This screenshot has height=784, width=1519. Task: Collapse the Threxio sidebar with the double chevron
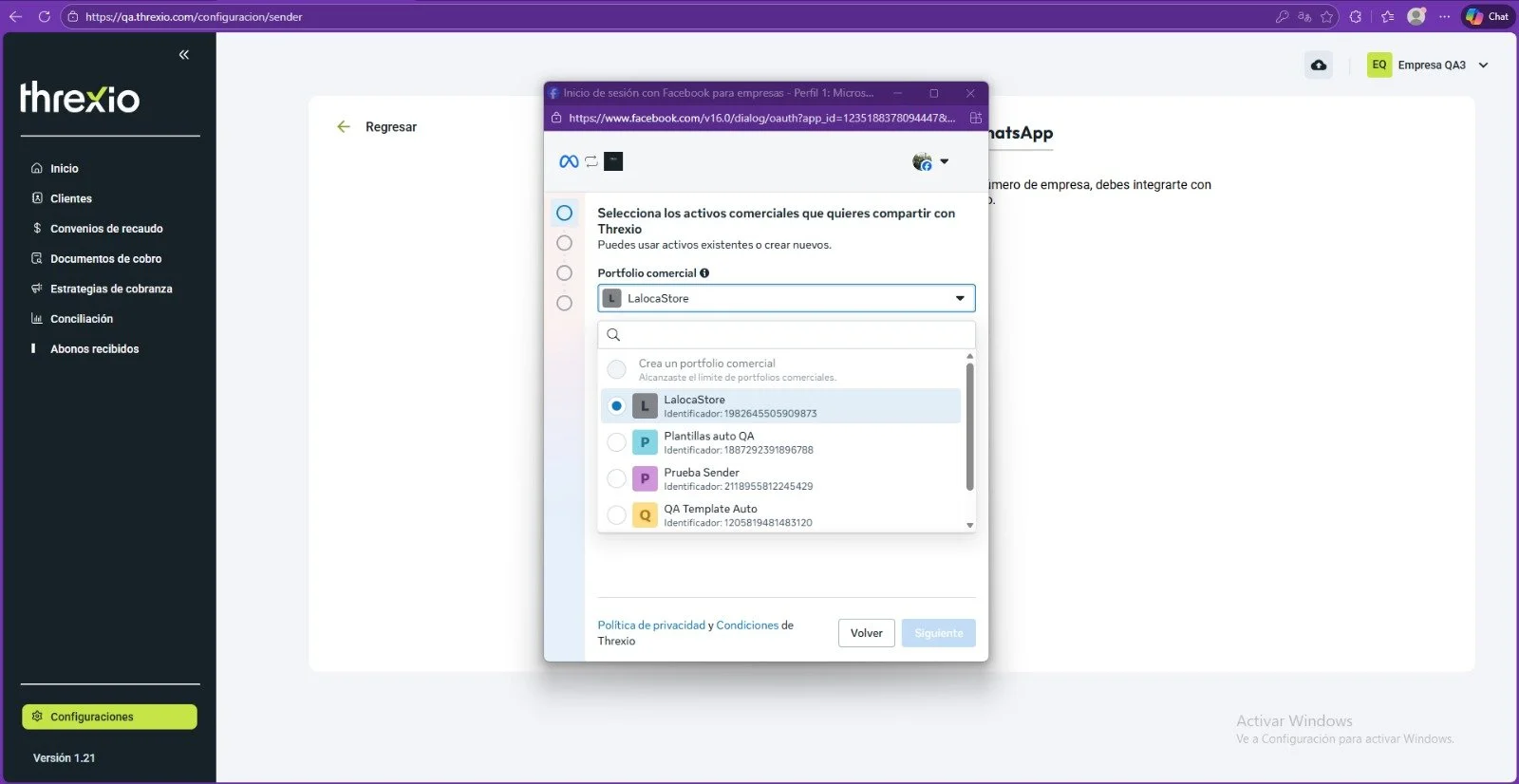[184, 54]
